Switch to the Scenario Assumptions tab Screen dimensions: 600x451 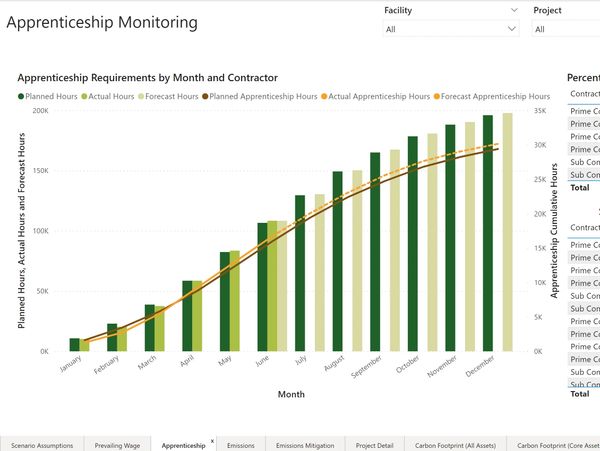coord(40,443)
